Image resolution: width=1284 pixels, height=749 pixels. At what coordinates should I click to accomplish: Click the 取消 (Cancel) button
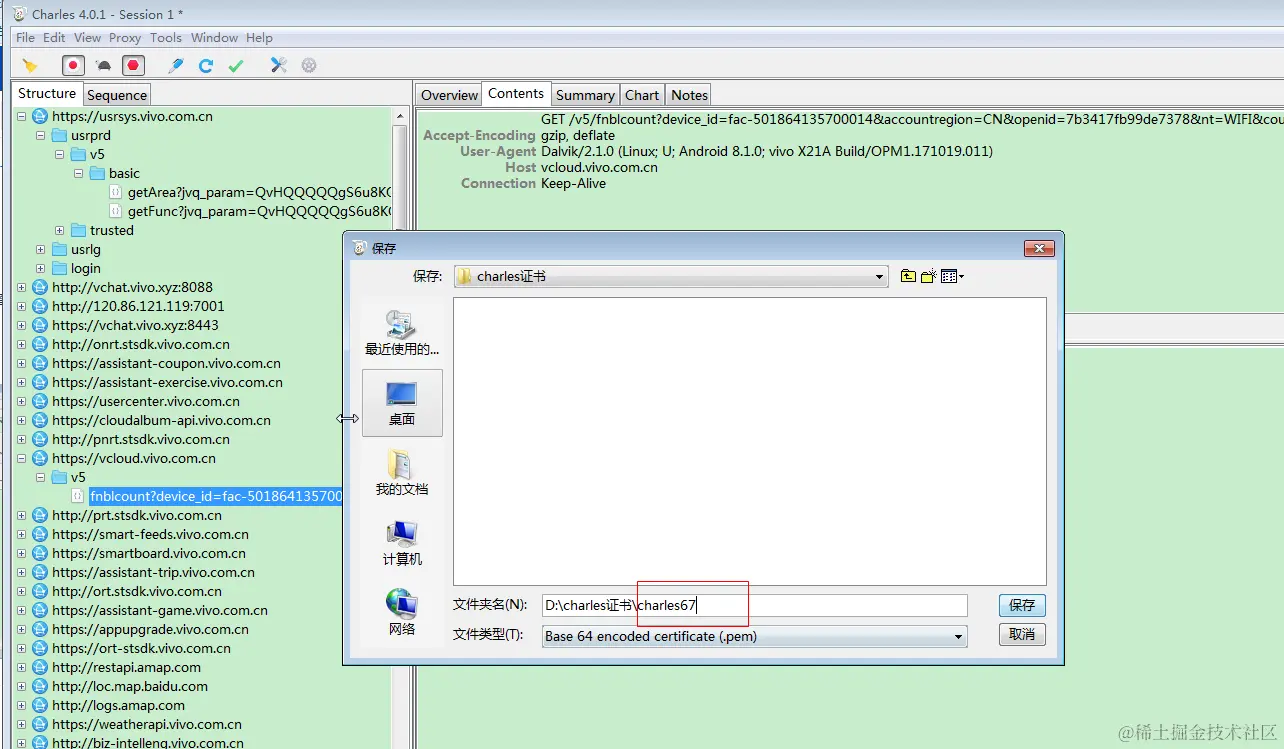[1022, 634]
